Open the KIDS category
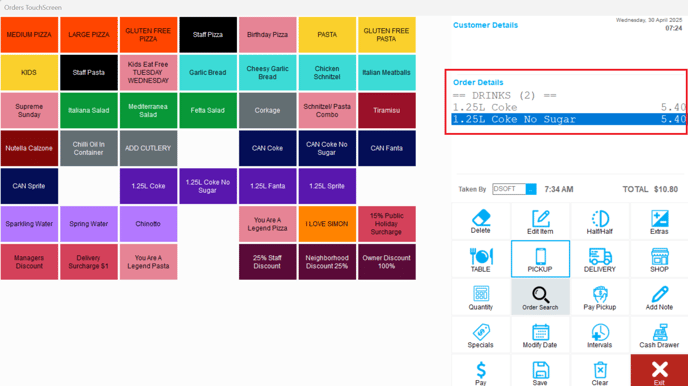 [29, 72]
